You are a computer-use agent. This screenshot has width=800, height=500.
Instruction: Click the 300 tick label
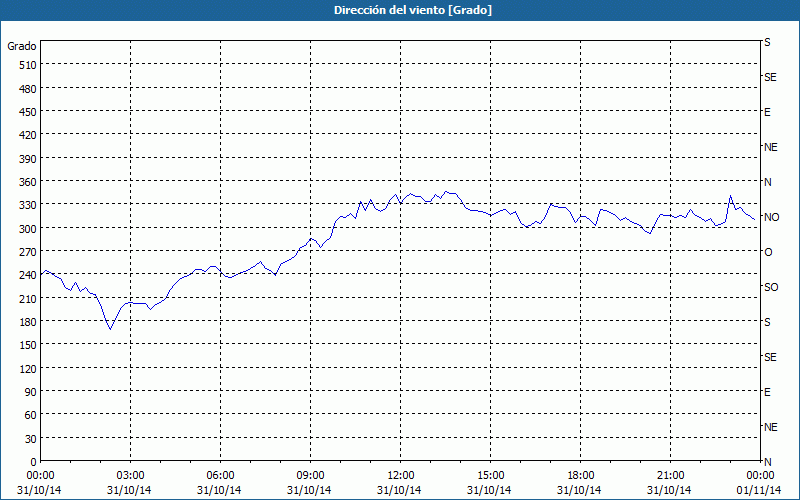click(x=28, y=229)
